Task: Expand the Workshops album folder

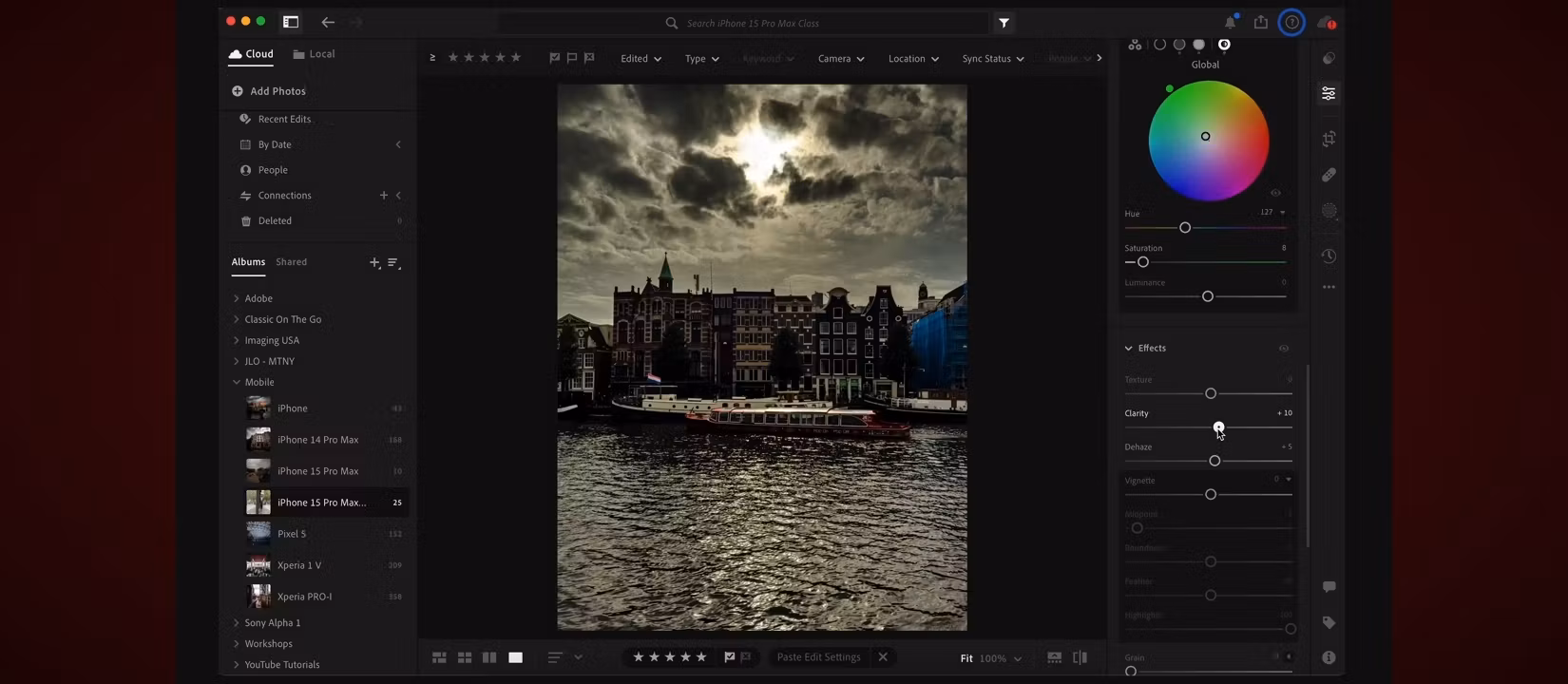Action: tap(237, 644)
